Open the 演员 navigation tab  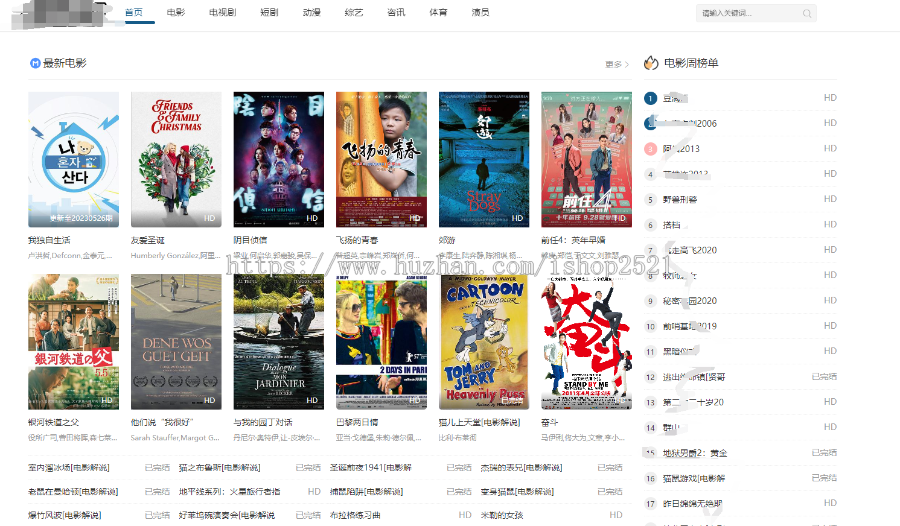[x=480, y=12]
